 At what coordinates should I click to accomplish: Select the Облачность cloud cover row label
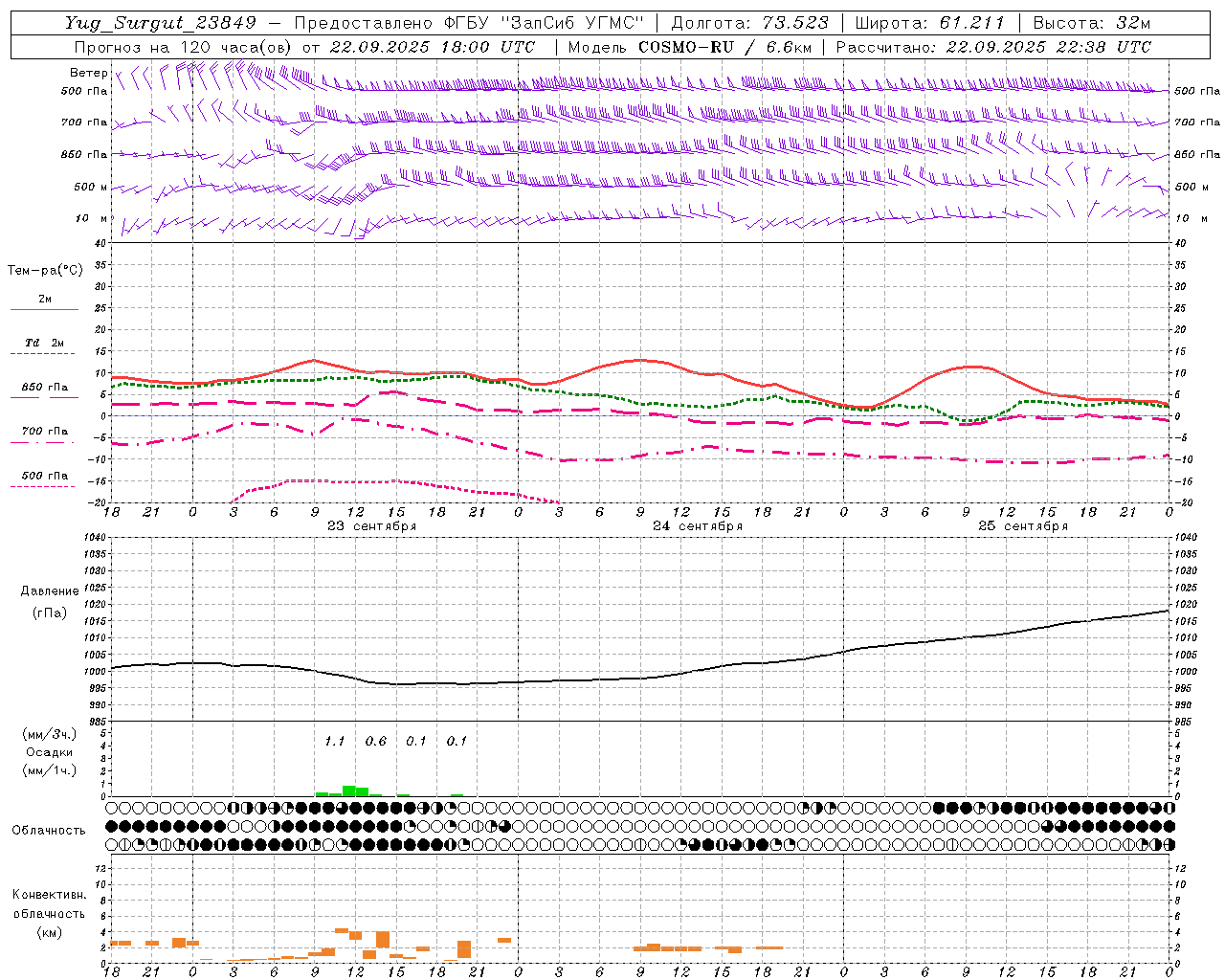49,831
